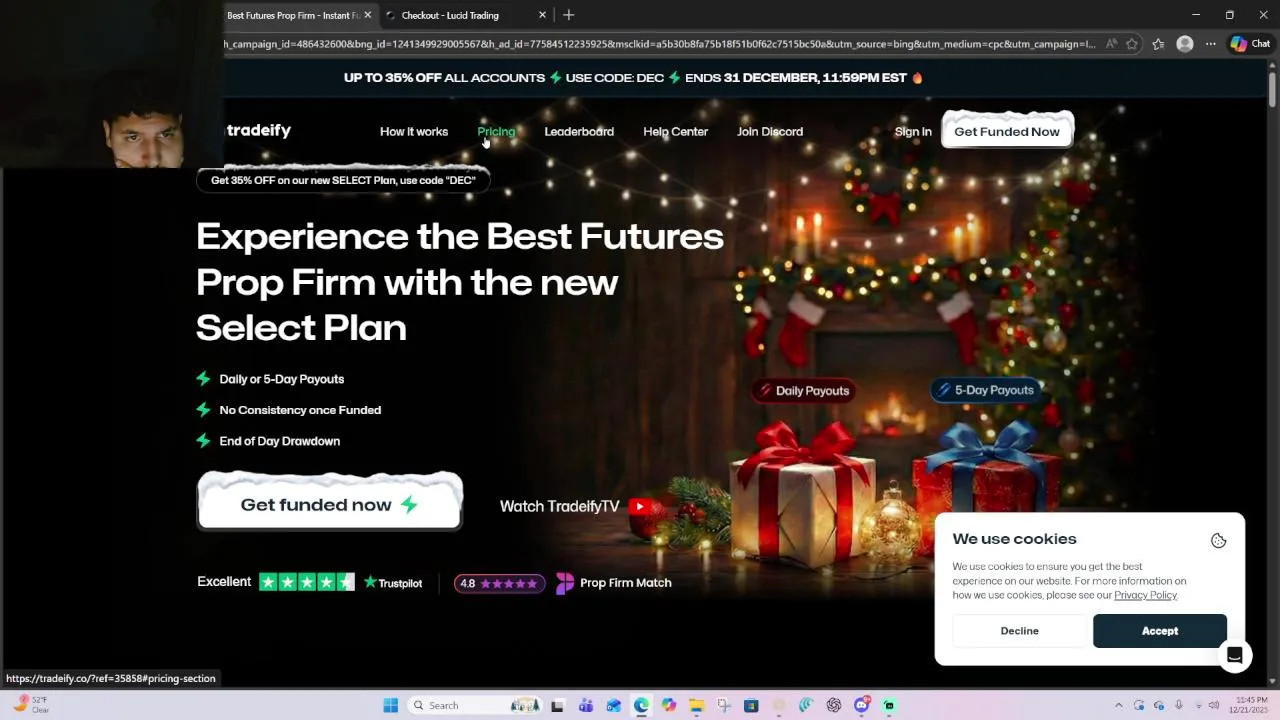Screen dimensions: 1280x720
Task: Add this page to favorites star
Action: 1132,44
